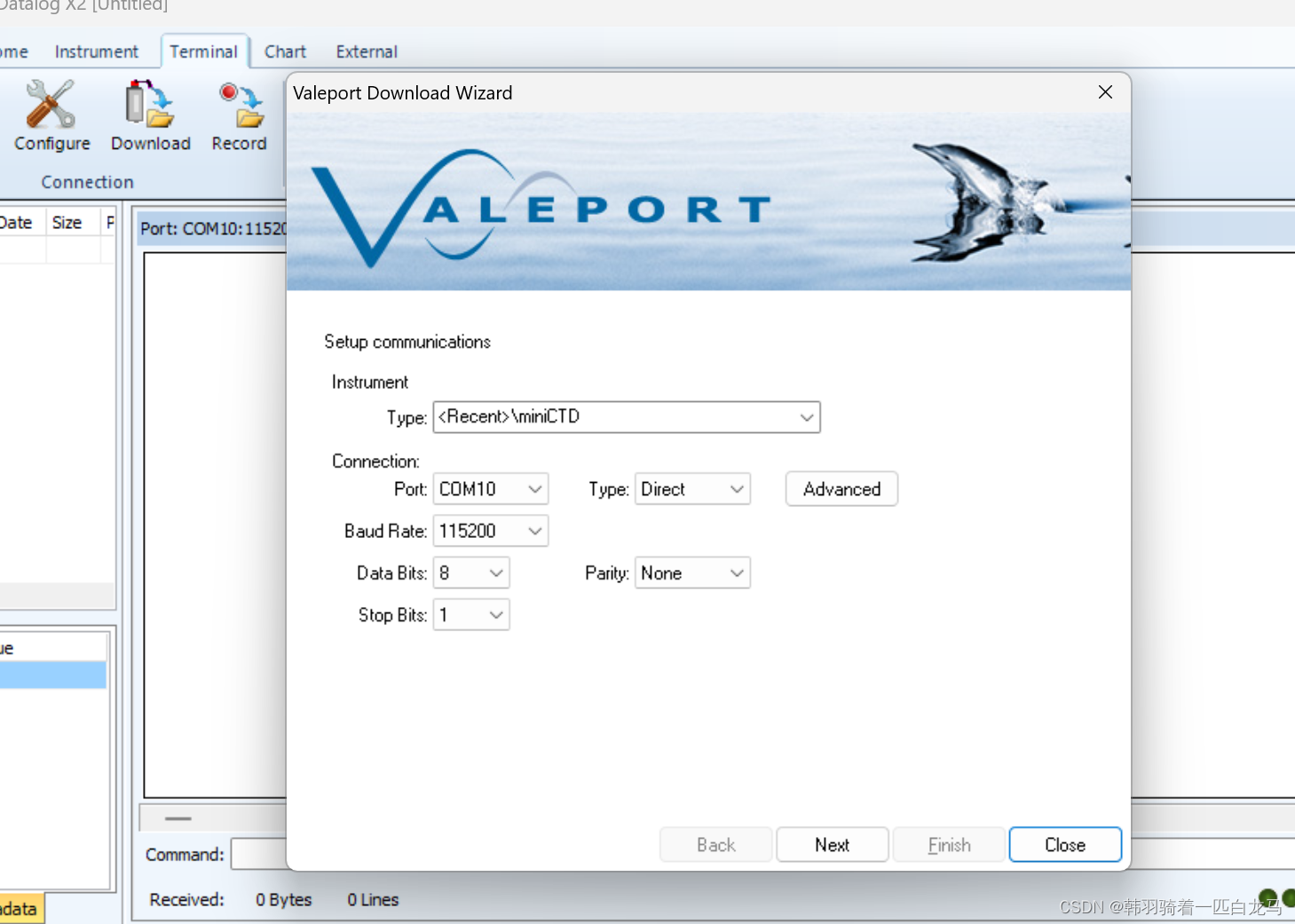Image resolution: width=1295 pixels, height=924 pixels.
Task: Click the Setup communications heading
Action: [x=407, y=342]
